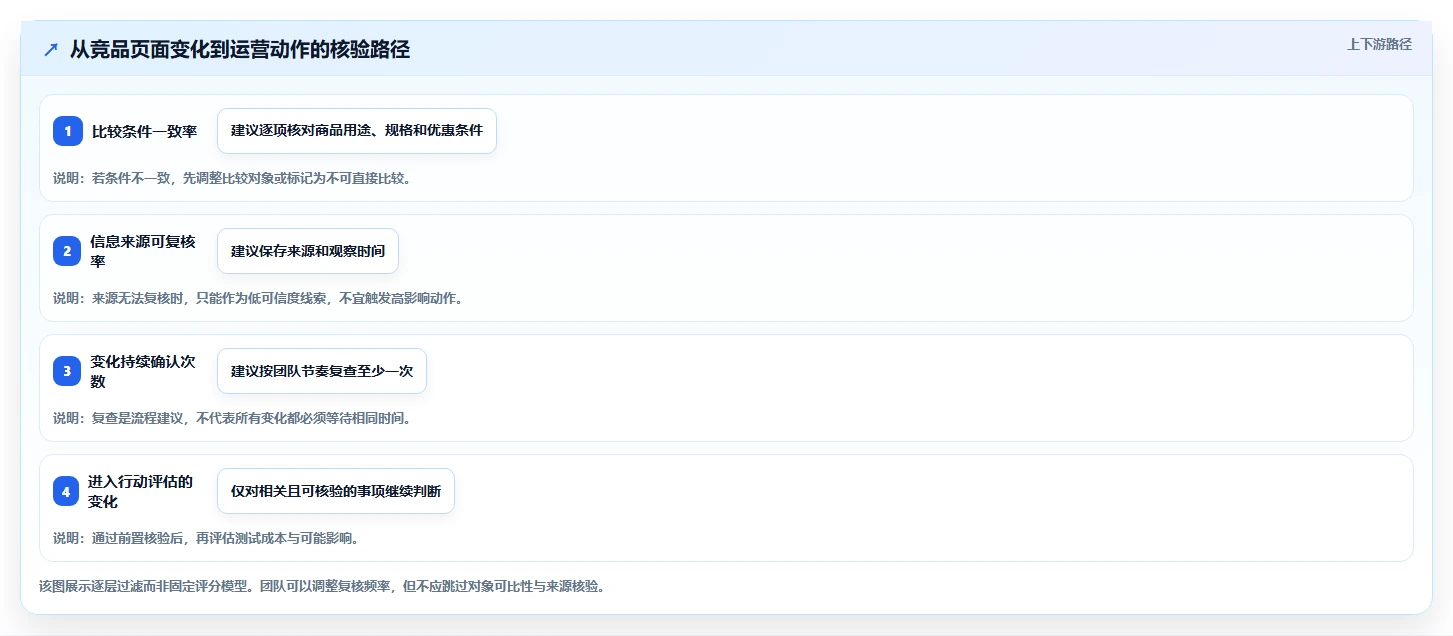Image resolution: width=1453 pixels, height=636 pixels.
Task: Click the 比较条件一致率 step label
Action: (145, 131)
